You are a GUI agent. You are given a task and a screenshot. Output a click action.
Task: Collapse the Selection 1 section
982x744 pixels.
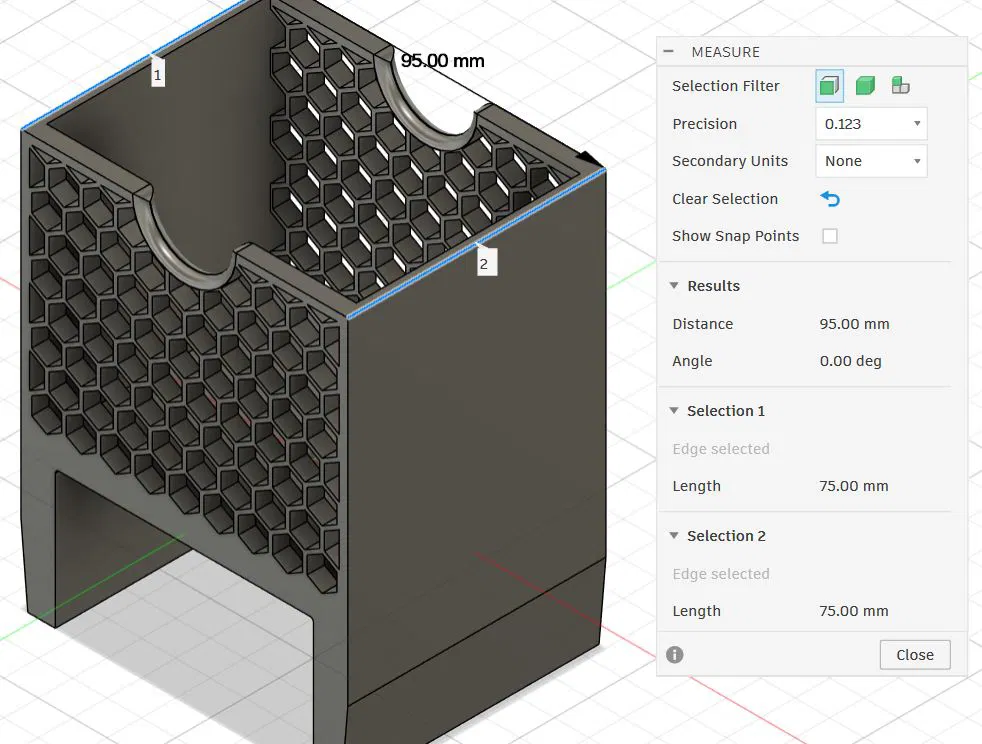(674, 411)
